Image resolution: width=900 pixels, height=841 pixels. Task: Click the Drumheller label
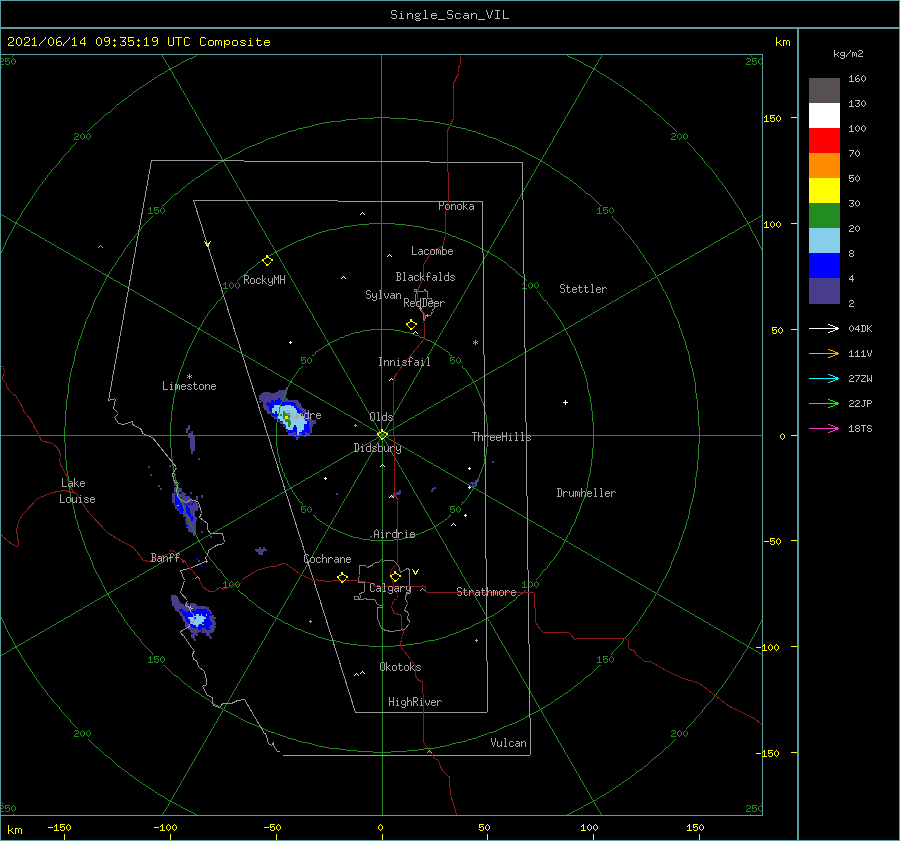[586, 493]
